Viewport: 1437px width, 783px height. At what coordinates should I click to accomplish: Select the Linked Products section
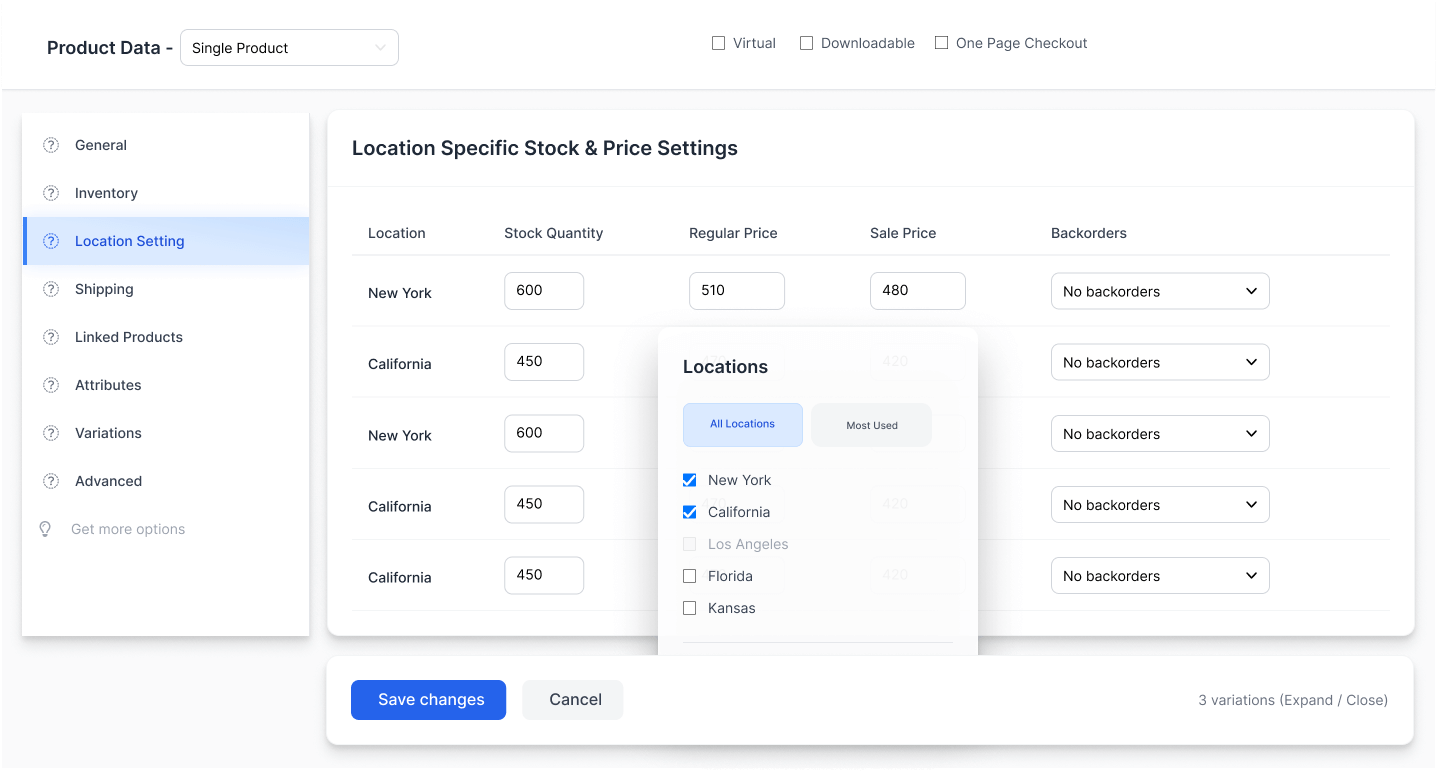[x=128, y=337]
